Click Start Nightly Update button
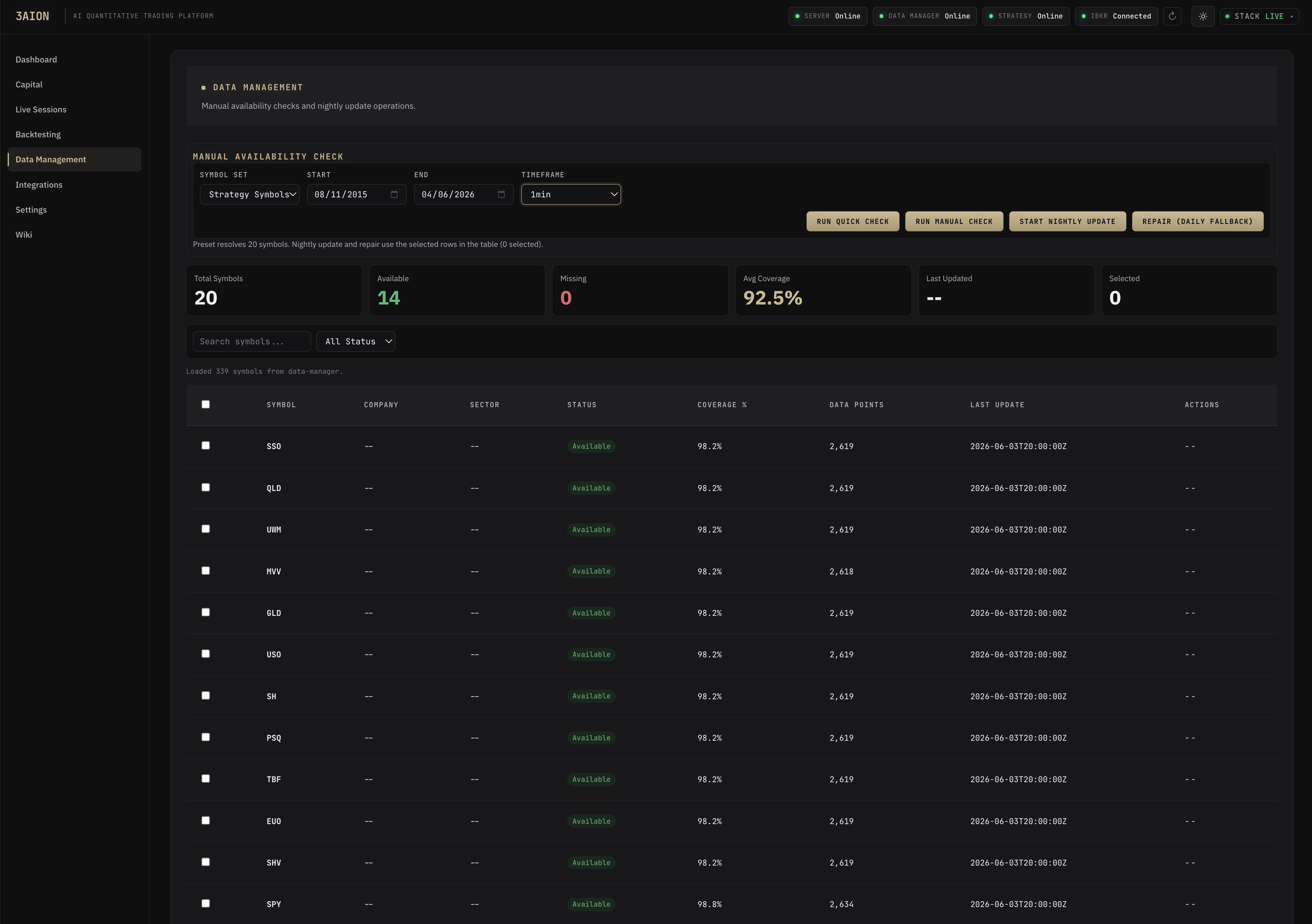Image resolution: width=1312 pixels, height=924 pixels. (1067, 222)
